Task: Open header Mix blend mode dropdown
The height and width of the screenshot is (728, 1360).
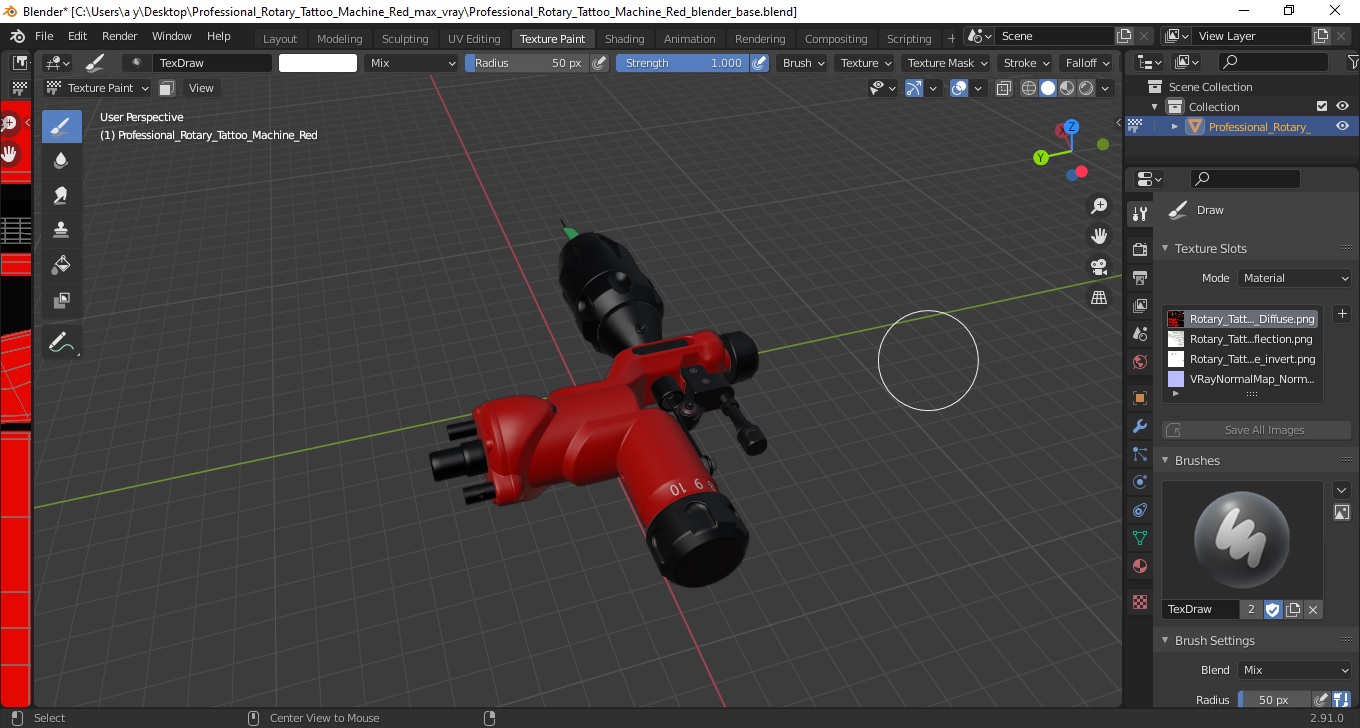Action: point(411,63)
